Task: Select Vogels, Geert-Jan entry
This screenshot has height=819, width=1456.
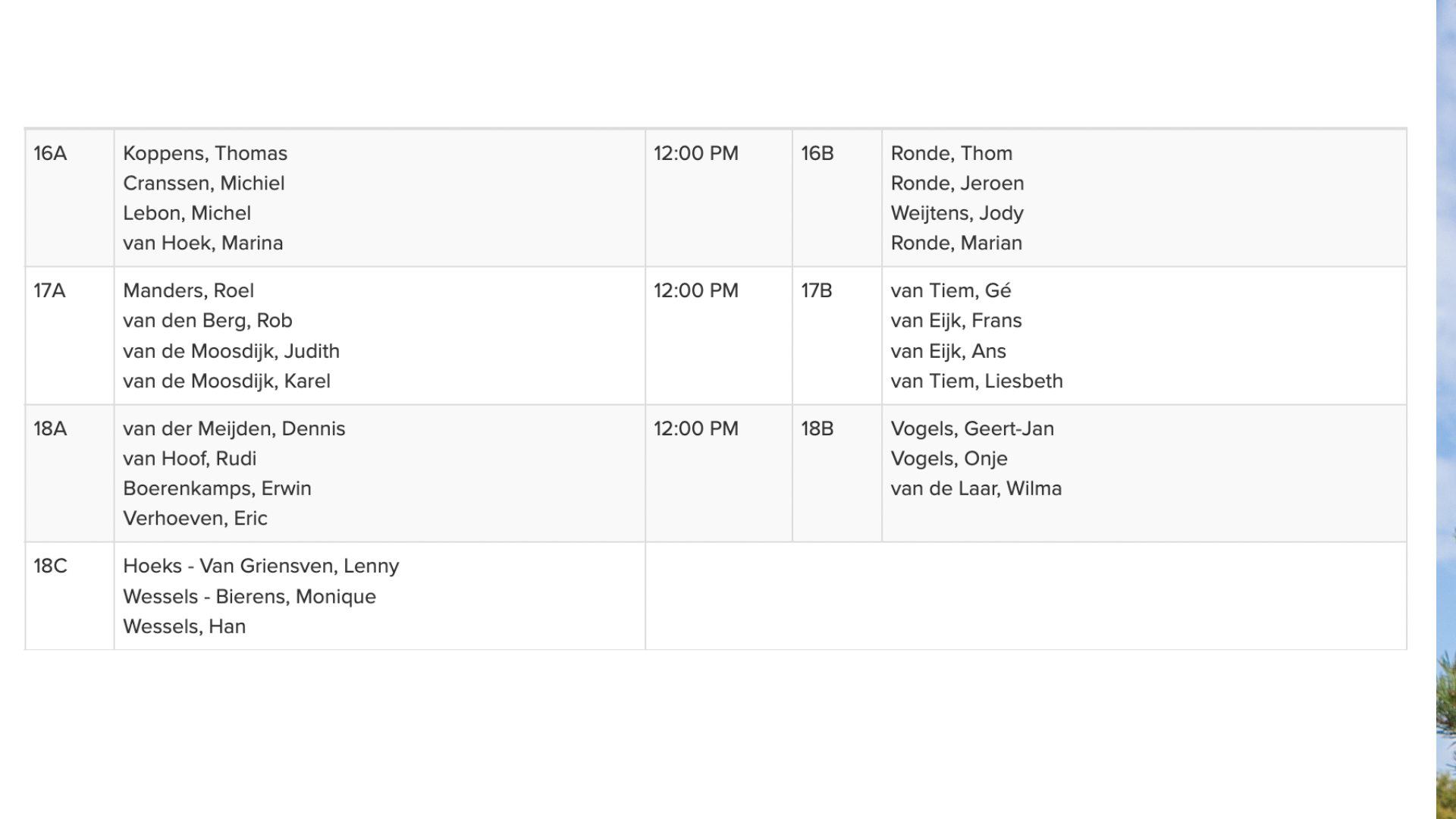Action: (972, 428)
